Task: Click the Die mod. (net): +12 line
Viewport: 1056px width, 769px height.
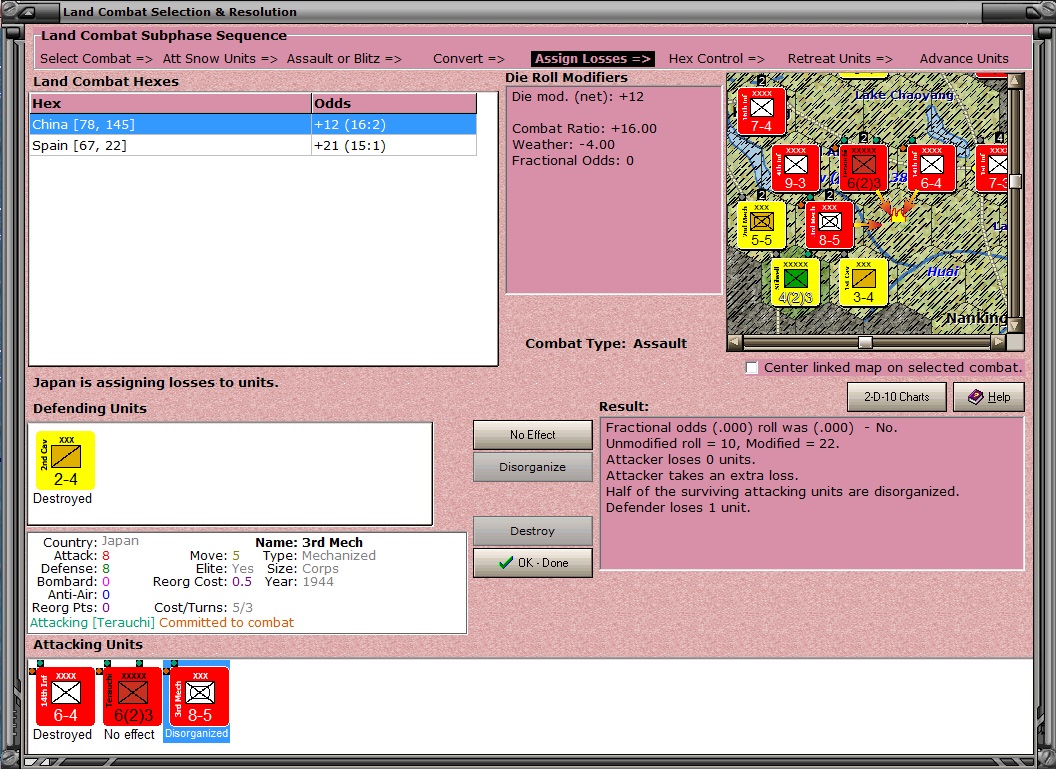Action: pos(578,96)
